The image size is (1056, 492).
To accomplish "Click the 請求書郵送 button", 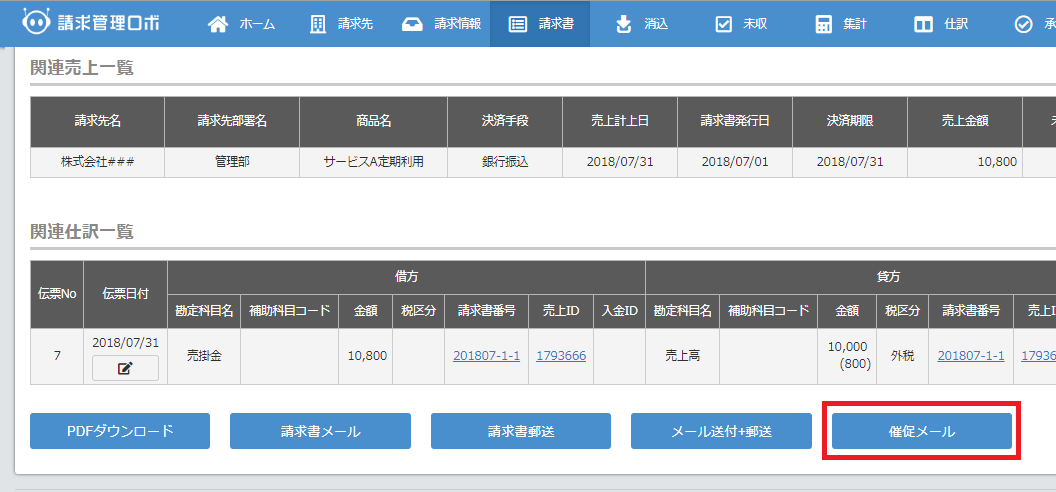I will [520, 431].
